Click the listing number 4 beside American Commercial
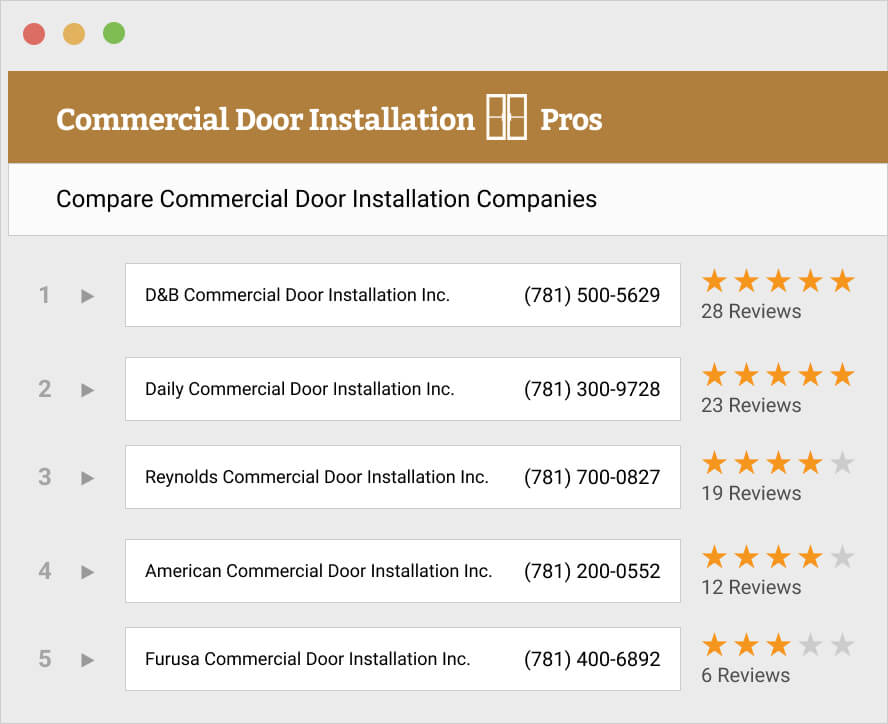 [44, 571]
